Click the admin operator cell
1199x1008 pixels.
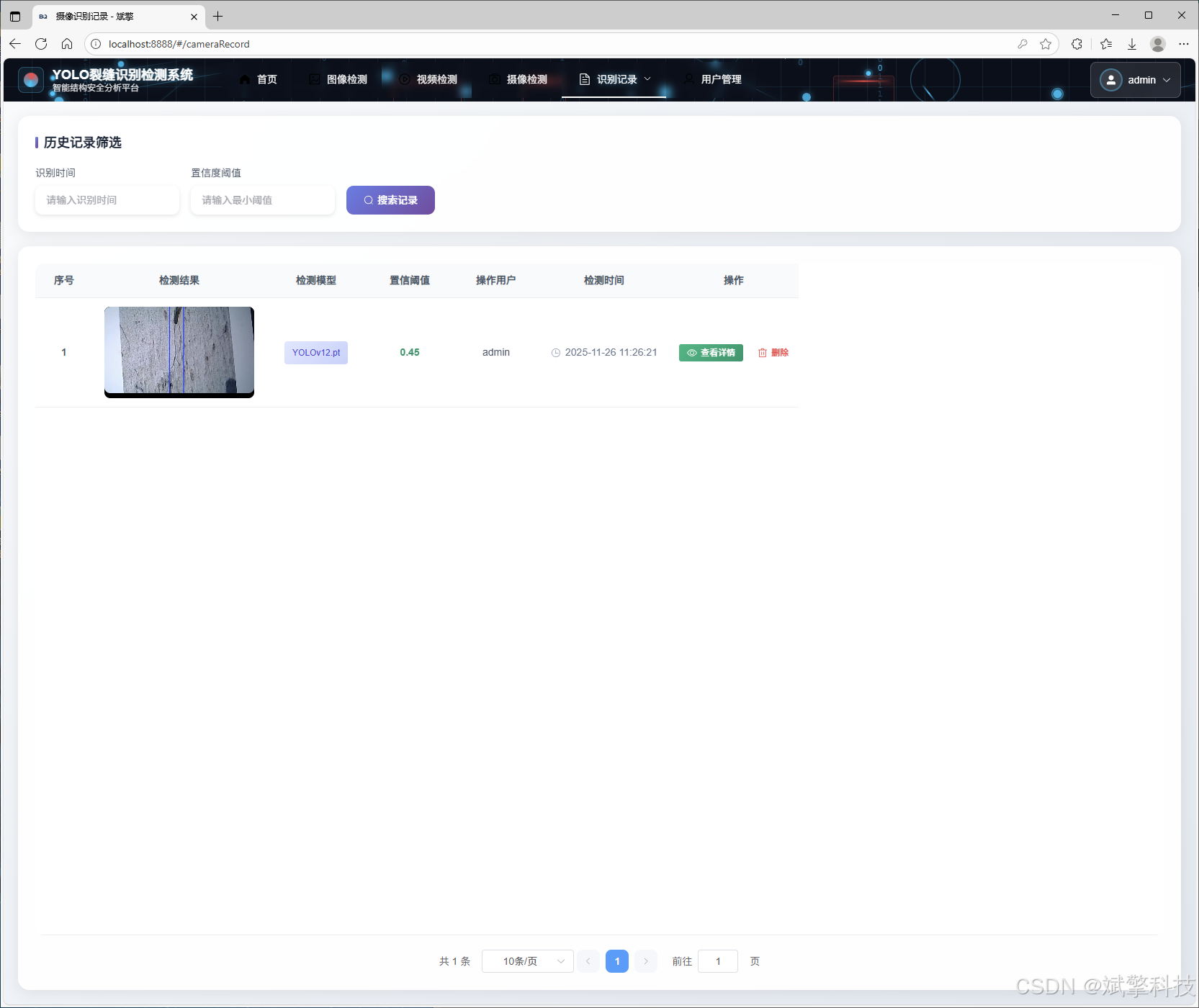[496, 352]
